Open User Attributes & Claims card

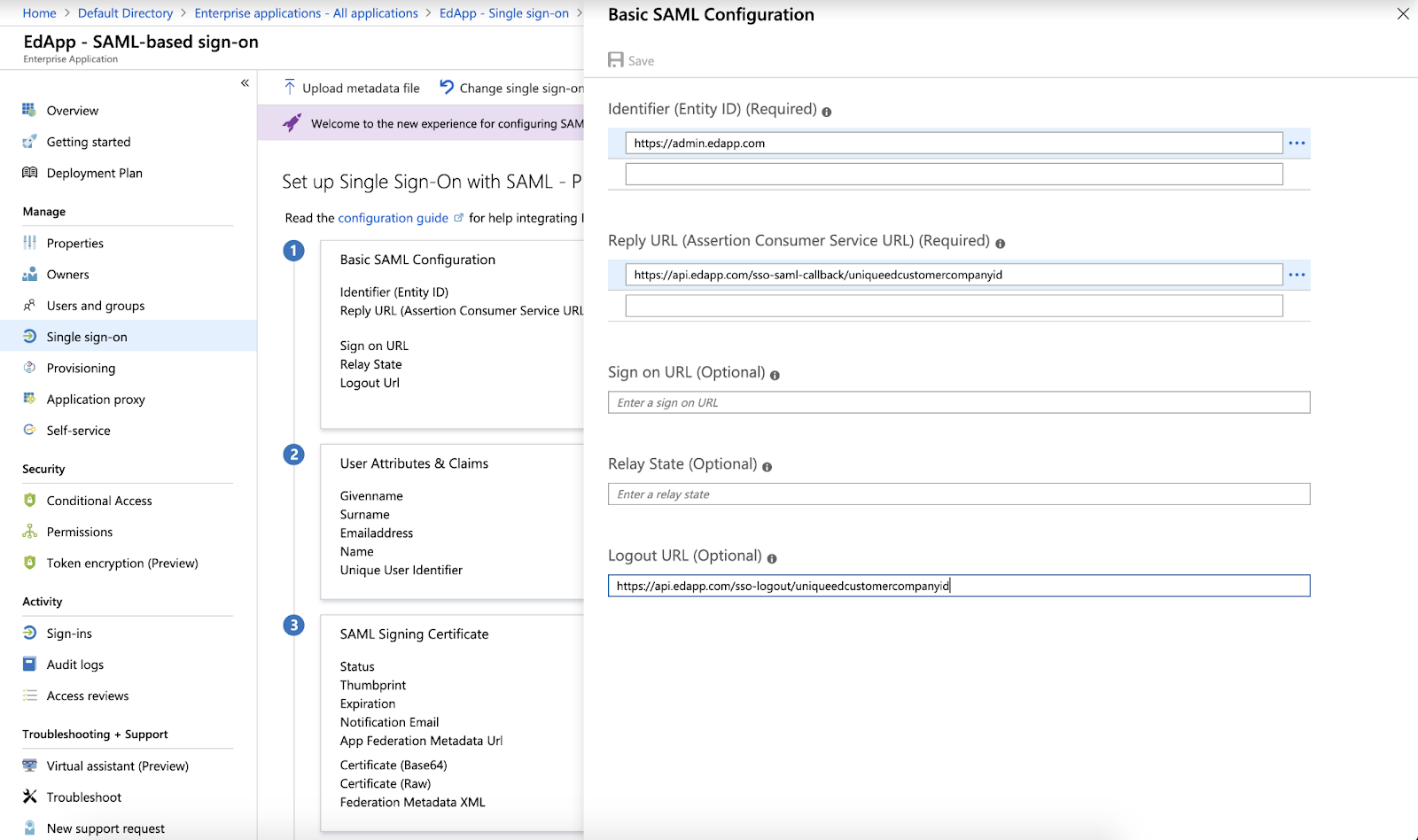coord(452,522)
